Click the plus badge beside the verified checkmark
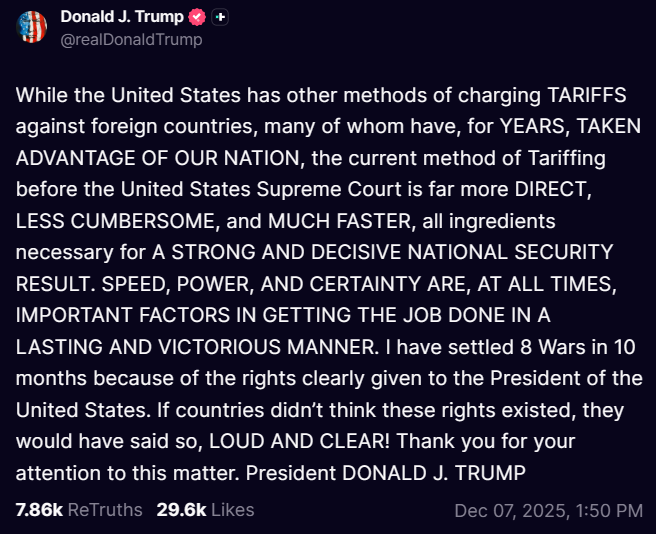Image resolution: width=656 pixels, height=534 pixels. (221, 18)
